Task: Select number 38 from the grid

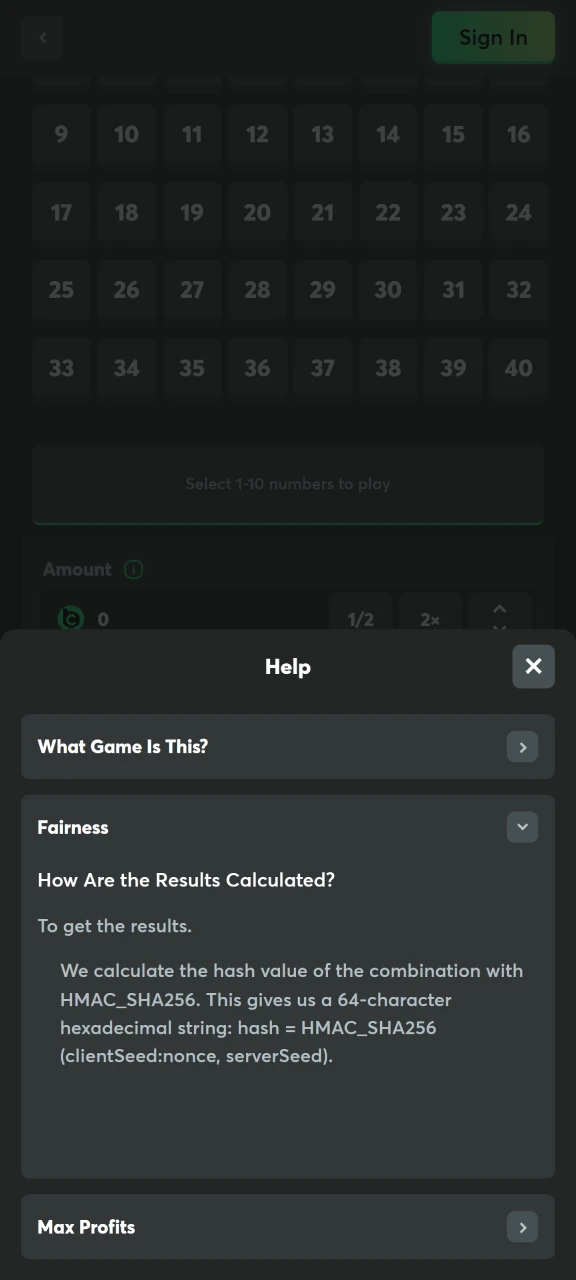Action: pyautogui.click(x=388, y=368)
